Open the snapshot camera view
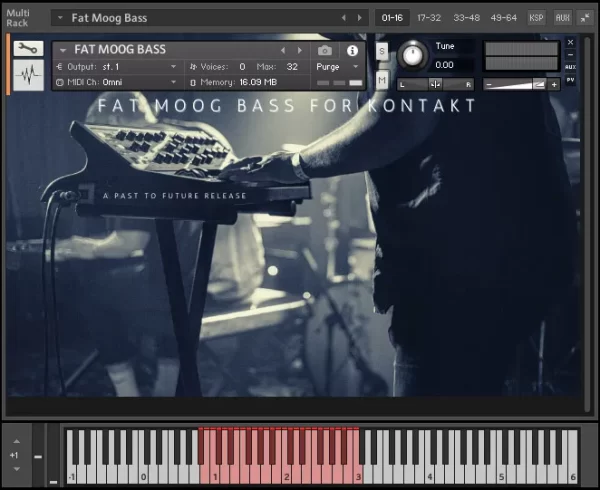The image size is (600, 490). [x=325, y=50]
